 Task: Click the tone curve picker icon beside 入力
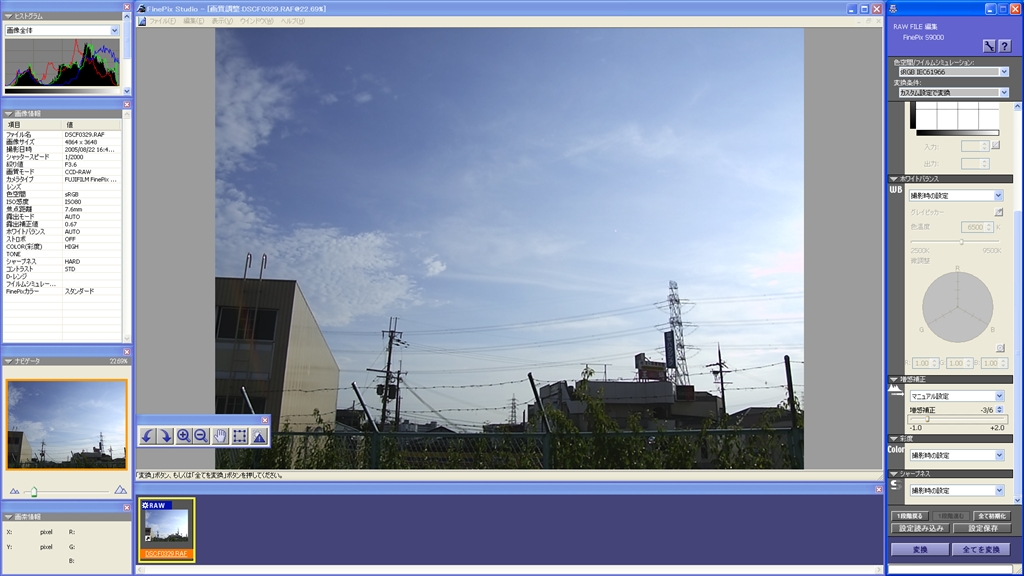[995, 146]
